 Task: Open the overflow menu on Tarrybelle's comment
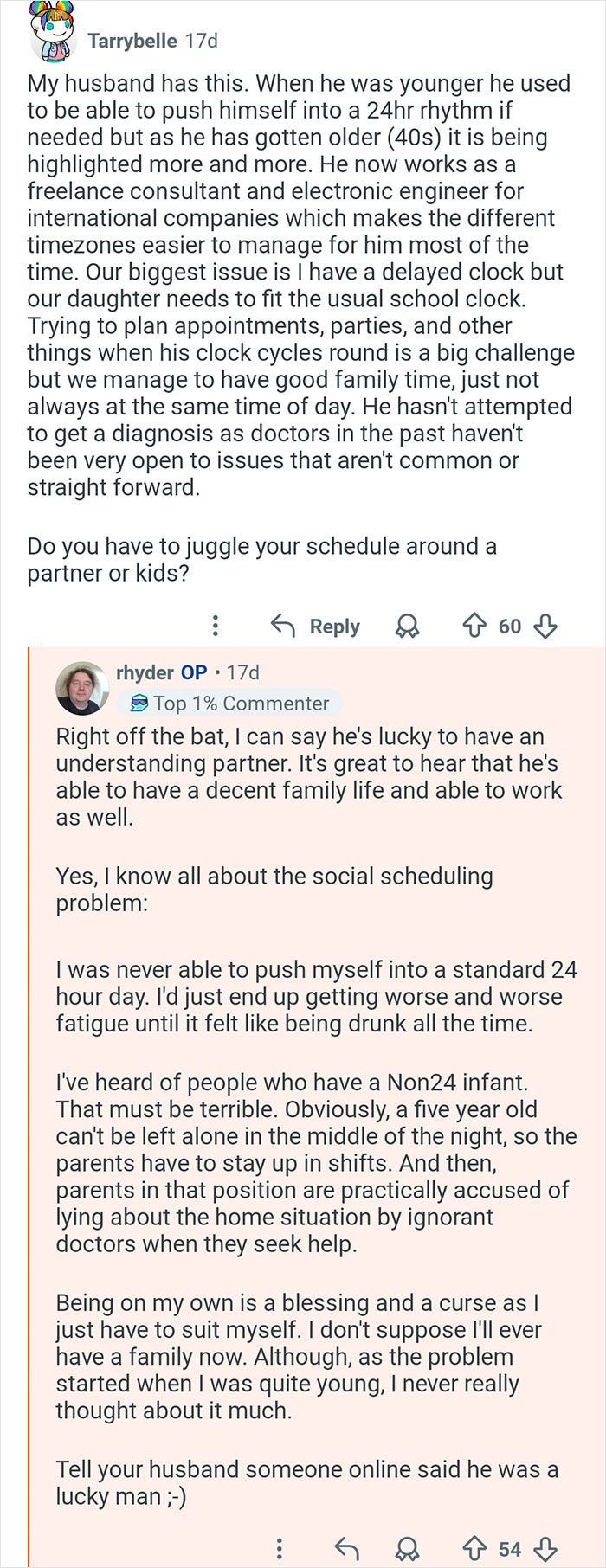pyautogui.click(x=215, y=626)
